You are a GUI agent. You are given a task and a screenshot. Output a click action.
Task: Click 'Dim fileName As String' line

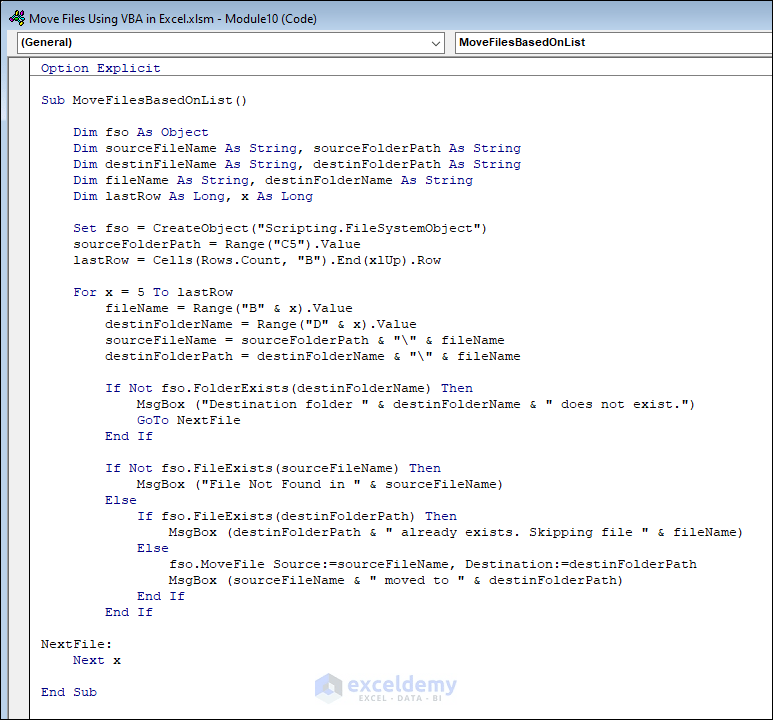273,180
